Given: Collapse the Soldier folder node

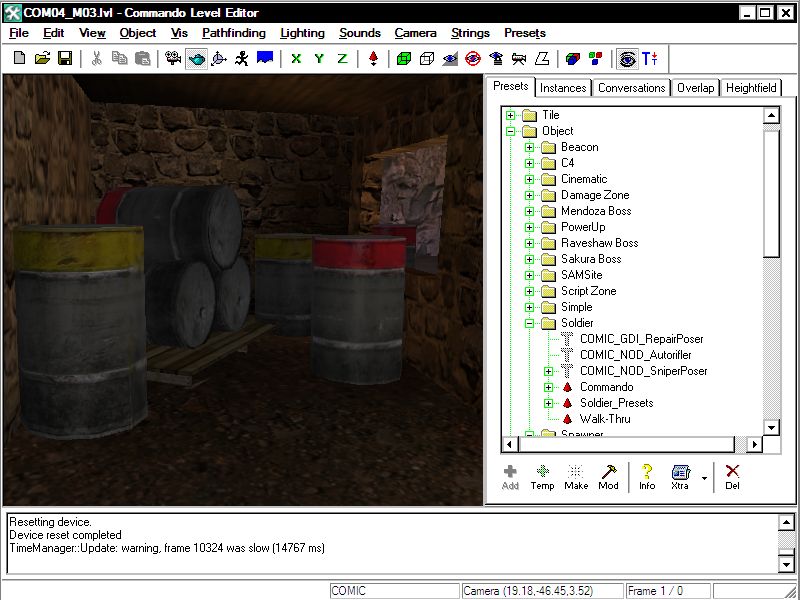Looking at the screenshot, I should coord(529,323).
